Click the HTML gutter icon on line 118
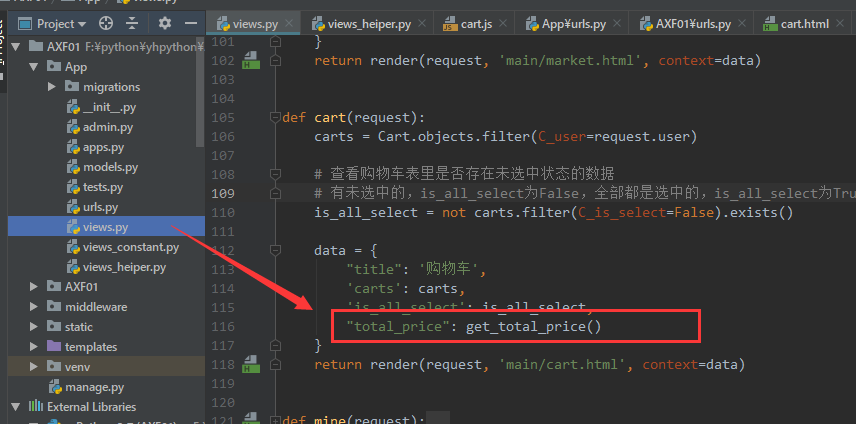 [x=251, y=364]
